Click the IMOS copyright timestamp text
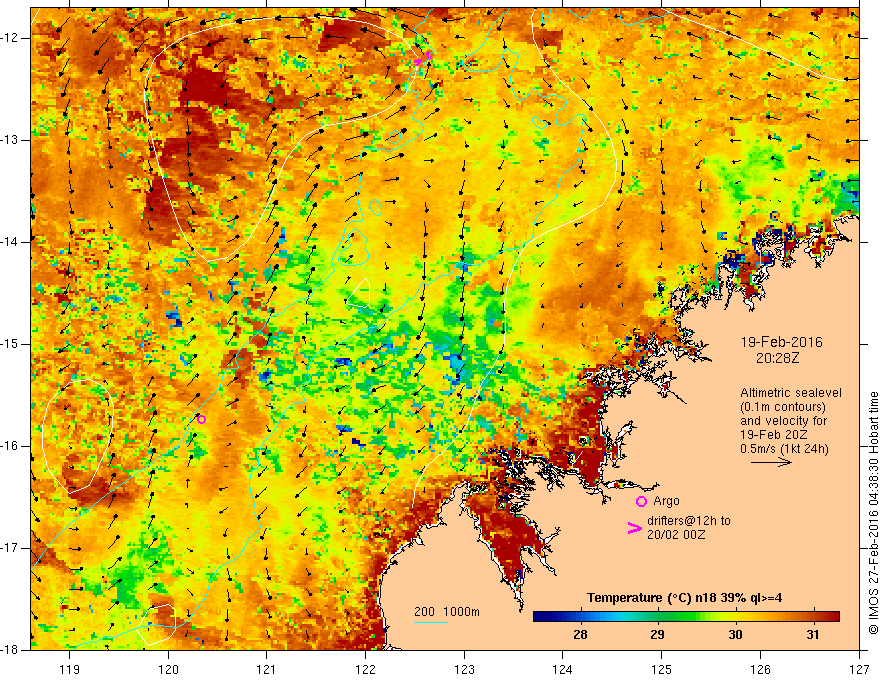The width and height of the screenshot is (880, 680). click(873, 513)
